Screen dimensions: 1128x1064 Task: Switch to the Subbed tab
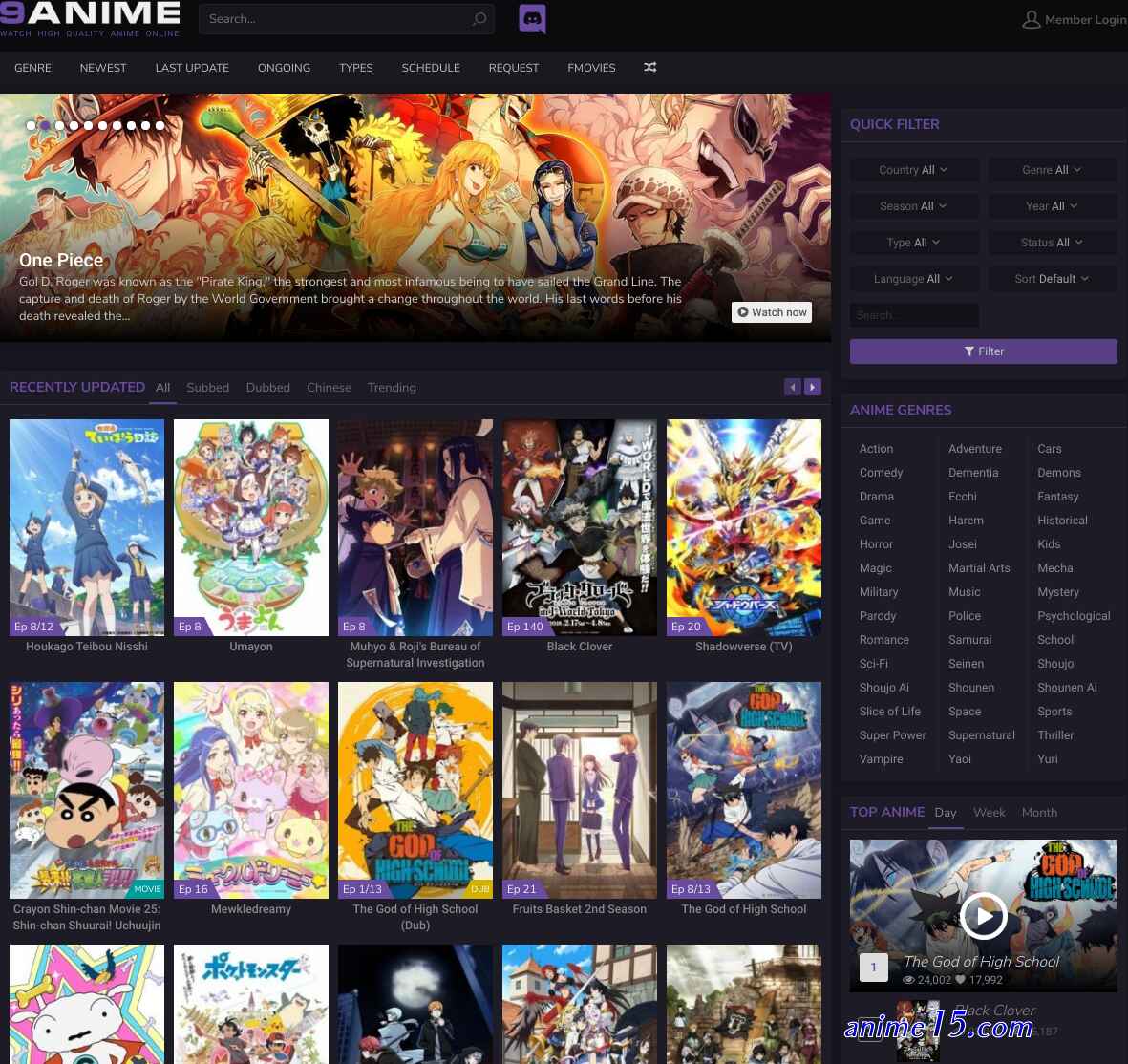208,387
